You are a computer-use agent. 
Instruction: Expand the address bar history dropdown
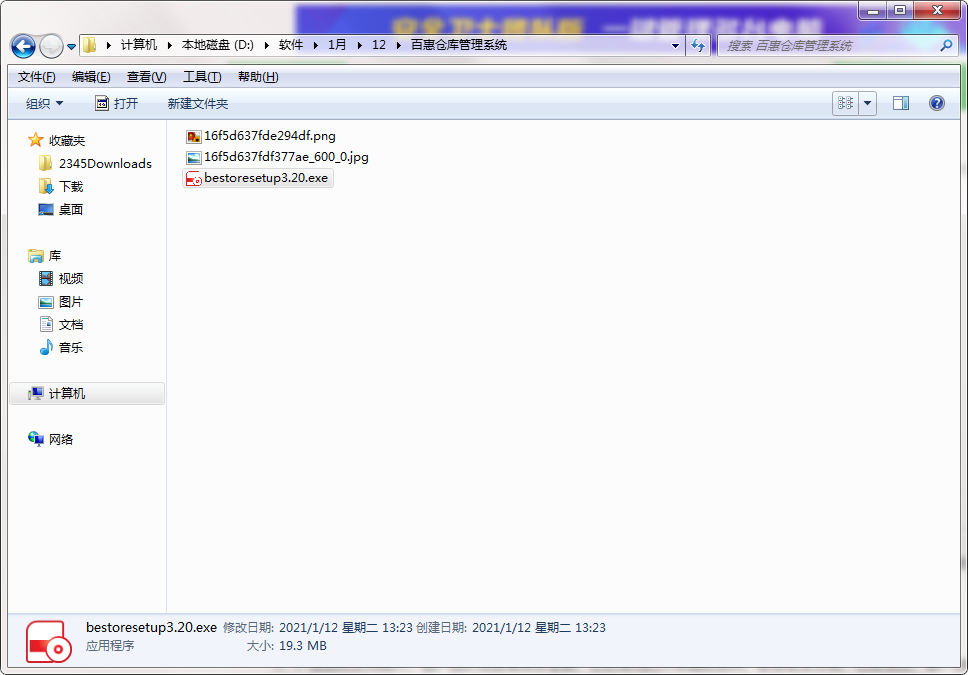676,46
